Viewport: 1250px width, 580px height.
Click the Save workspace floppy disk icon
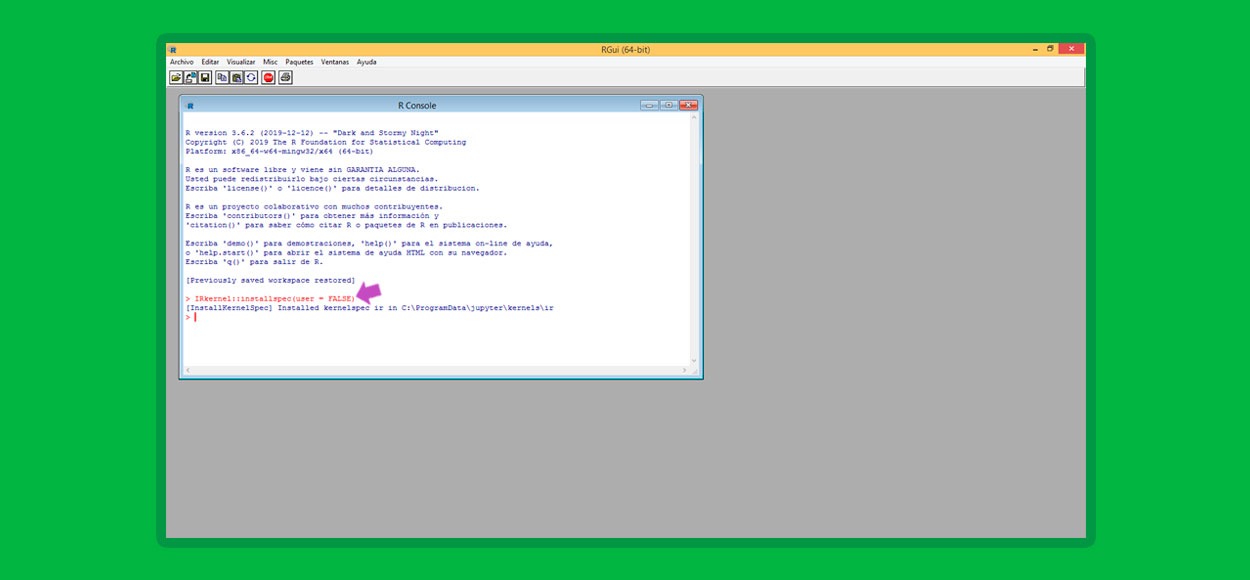click(205, 77)
